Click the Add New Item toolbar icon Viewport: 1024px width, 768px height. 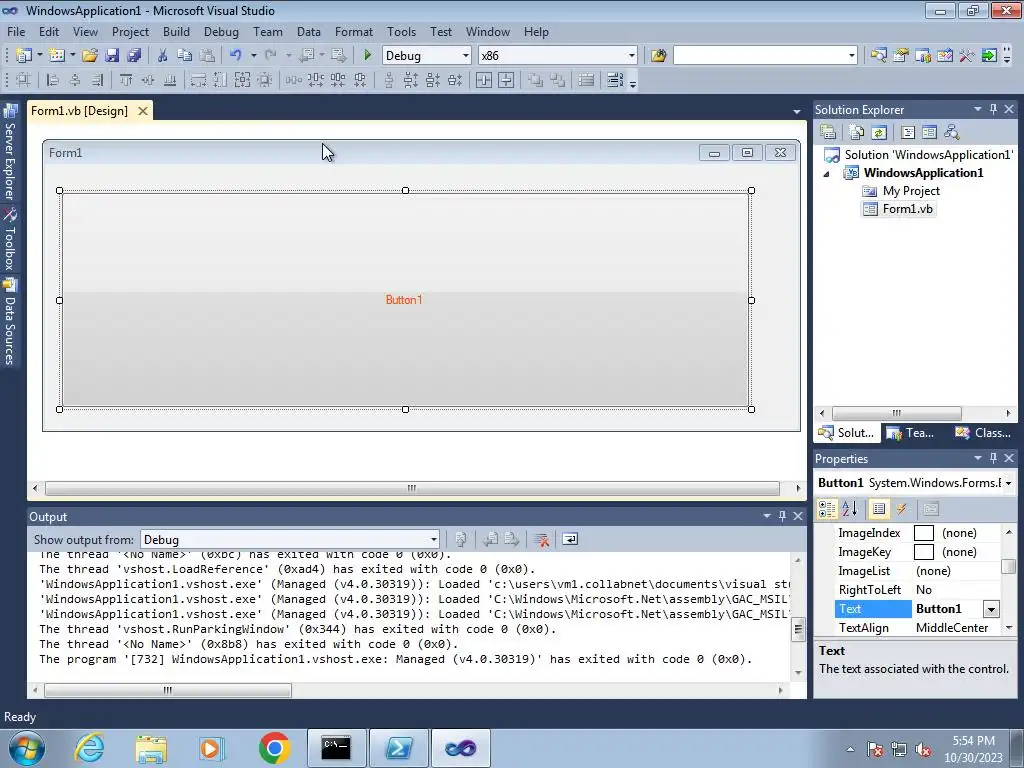point(56,56)
